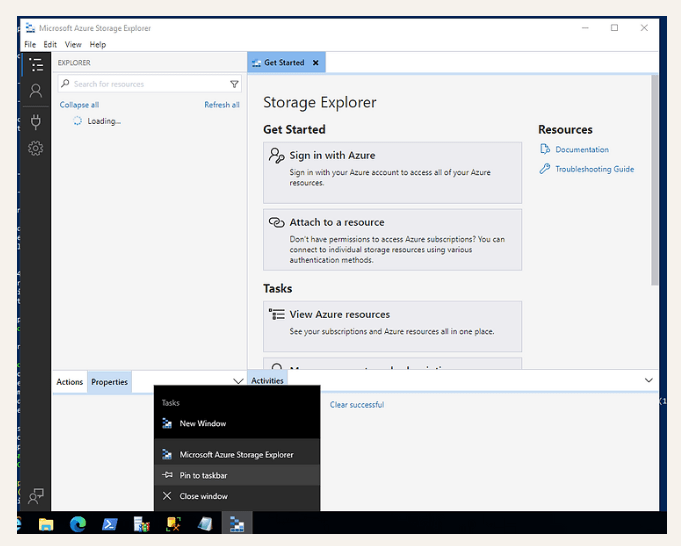The image size is (681, 546).
Task: Click the Documentation page icon
Action: (545, 149)
